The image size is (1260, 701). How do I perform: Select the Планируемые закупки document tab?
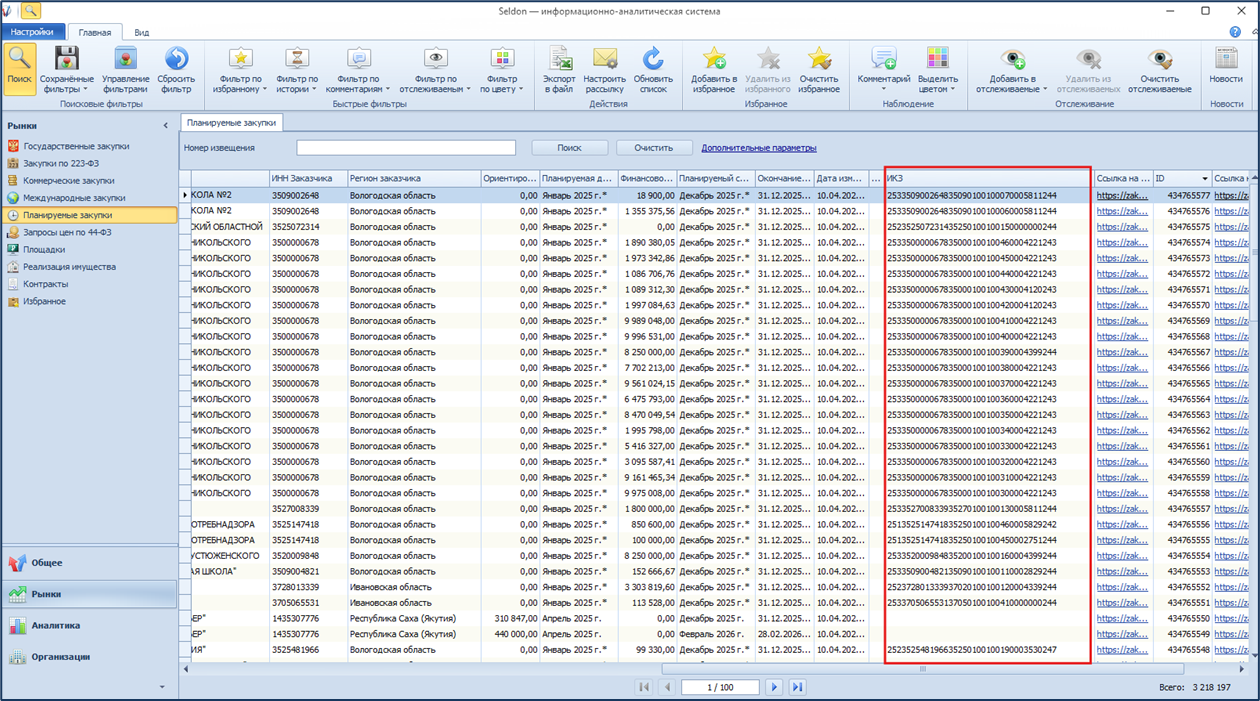(x=232, y=122)
